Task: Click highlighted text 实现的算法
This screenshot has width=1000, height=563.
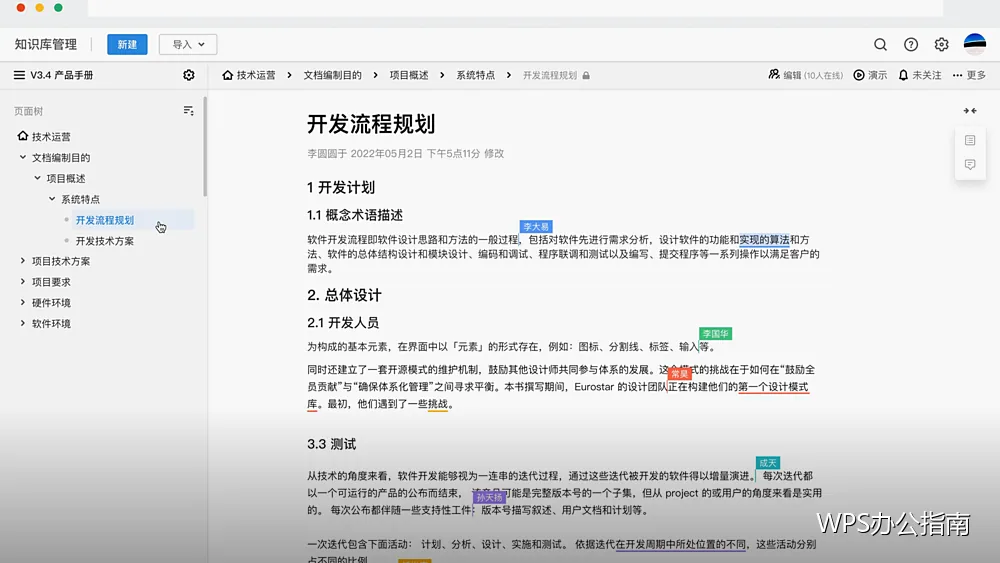Action: tap(764, 240)
